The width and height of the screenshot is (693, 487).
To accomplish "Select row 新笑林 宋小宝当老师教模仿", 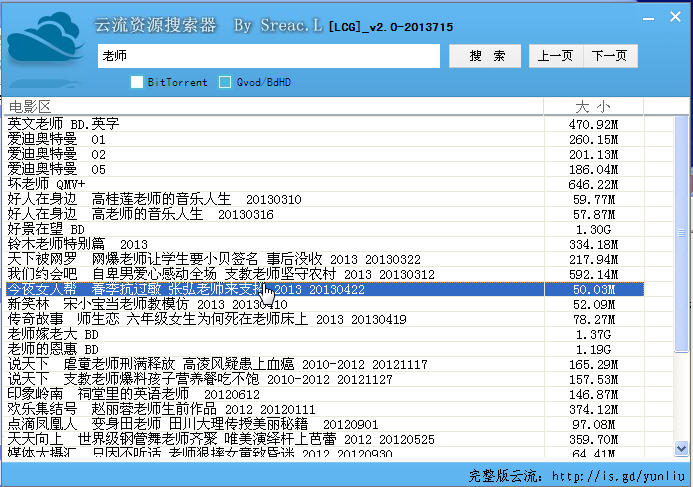I will (324, 304).
